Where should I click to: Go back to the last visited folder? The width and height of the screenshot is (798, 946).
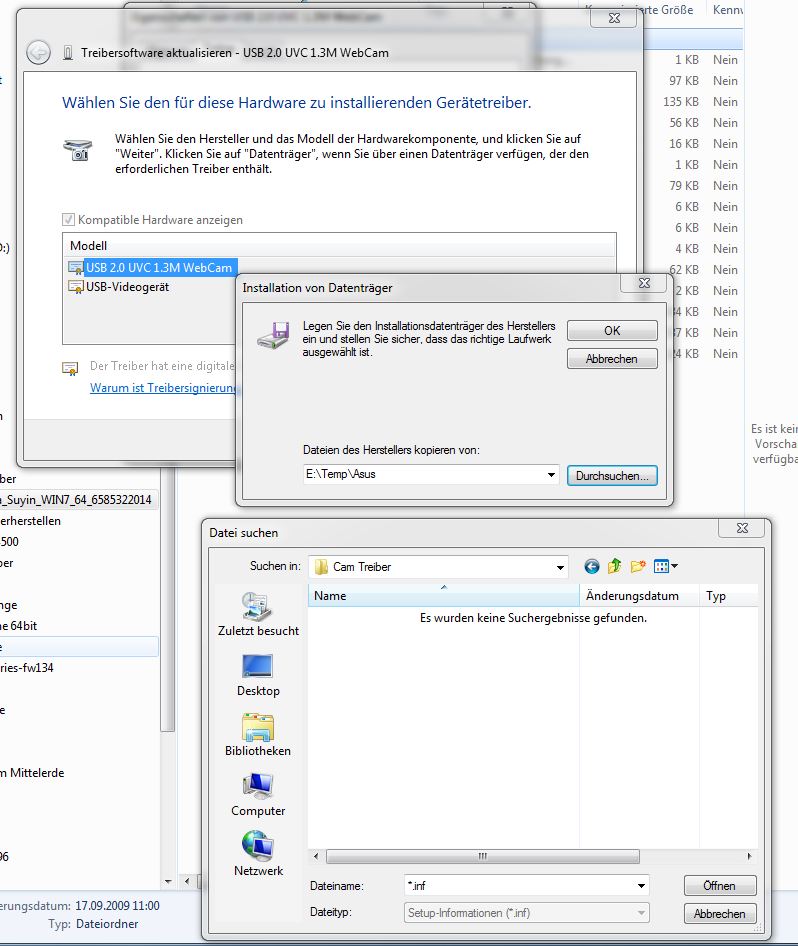coord(592,566)
